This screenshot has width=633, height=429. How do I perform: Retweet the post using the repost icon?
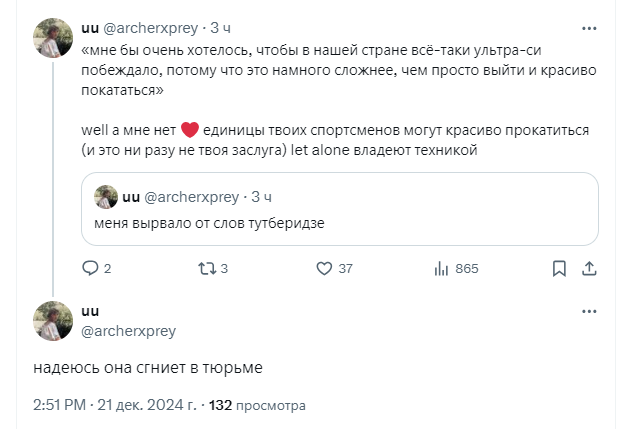coord(207,268)
